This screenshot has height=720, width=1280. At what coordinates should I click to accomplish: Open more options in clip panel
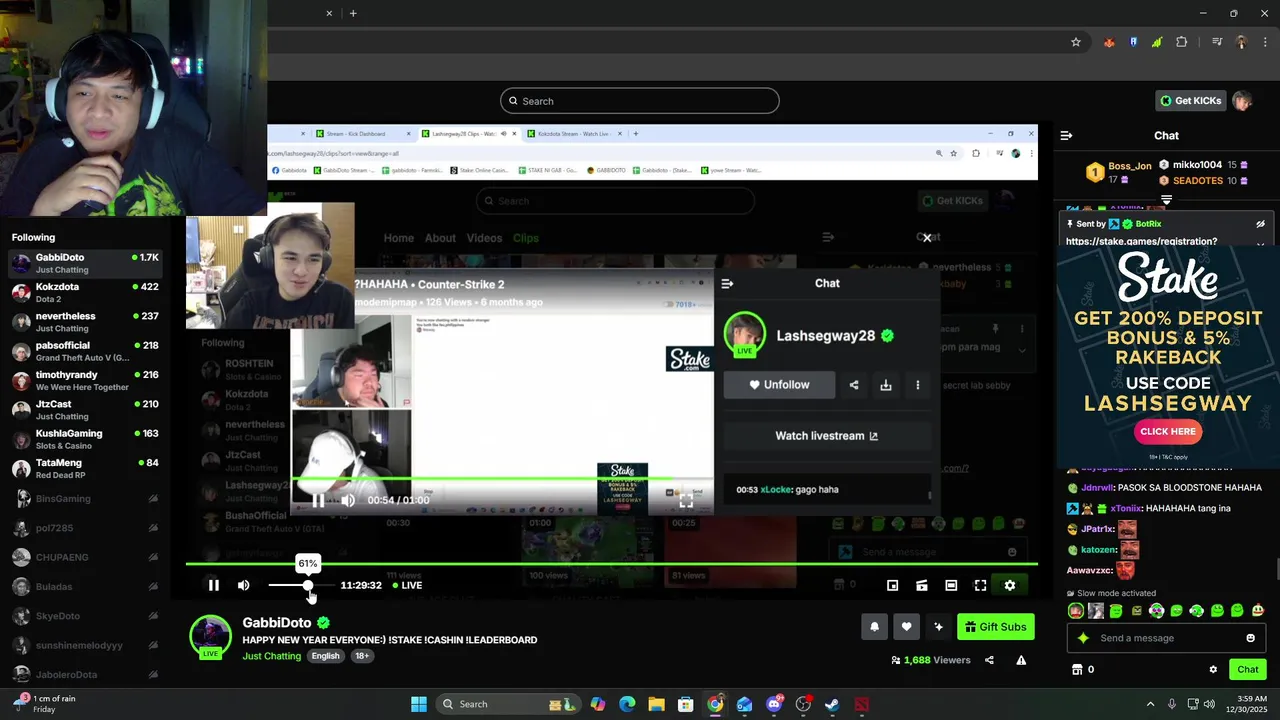pos(917,385)
